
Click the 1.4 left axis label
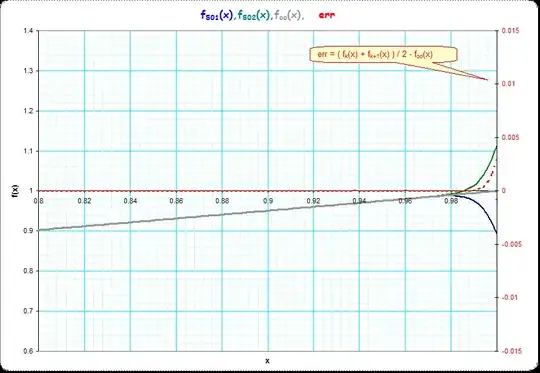click(28, 31)
